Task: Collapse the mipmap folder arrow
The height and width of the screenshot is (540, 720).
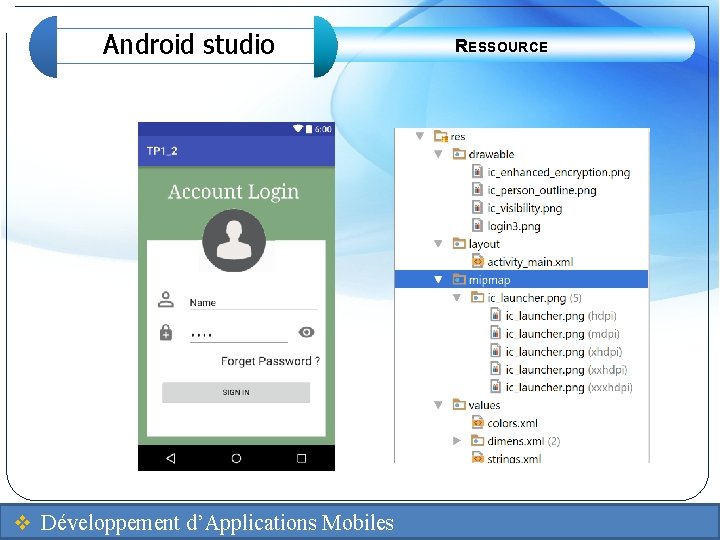Action: click(x=439, y=279)
